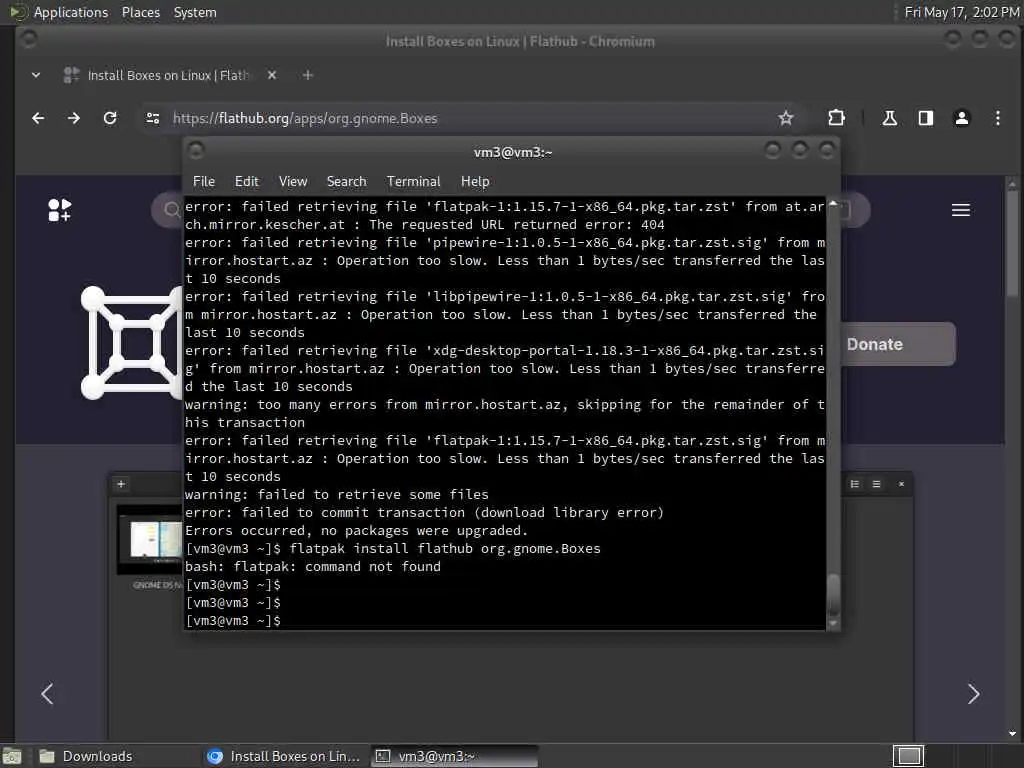Screen dimensions: 1024x768
Task: Go back in Chromium
Action: pyautogui.click(x=38, y=118)
